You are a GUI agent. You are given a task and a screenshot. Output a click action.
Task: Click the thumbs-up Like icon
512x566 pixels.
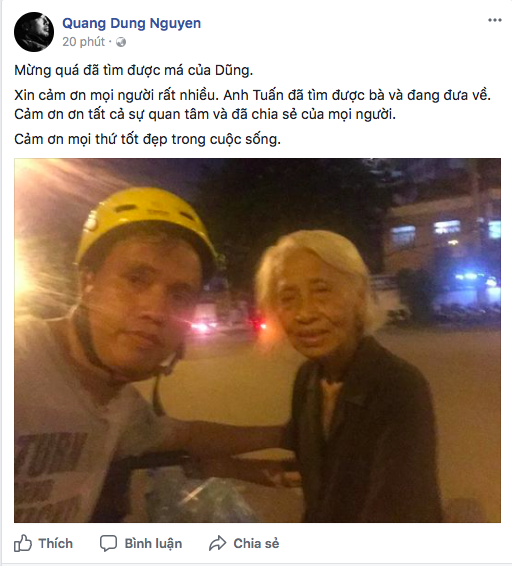click(x=23, y=543)
